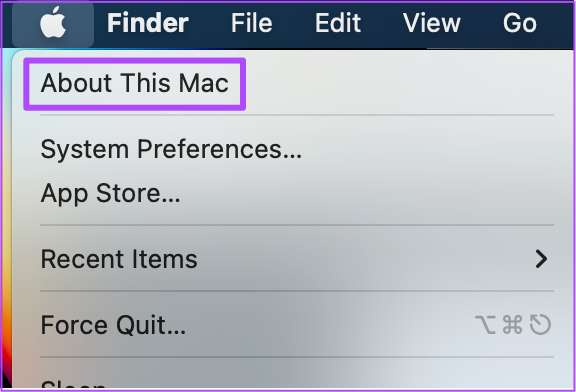Click the Option symbol in Force Quit shortcut
This screenshot has width=576, height=392.
point(485,325)
